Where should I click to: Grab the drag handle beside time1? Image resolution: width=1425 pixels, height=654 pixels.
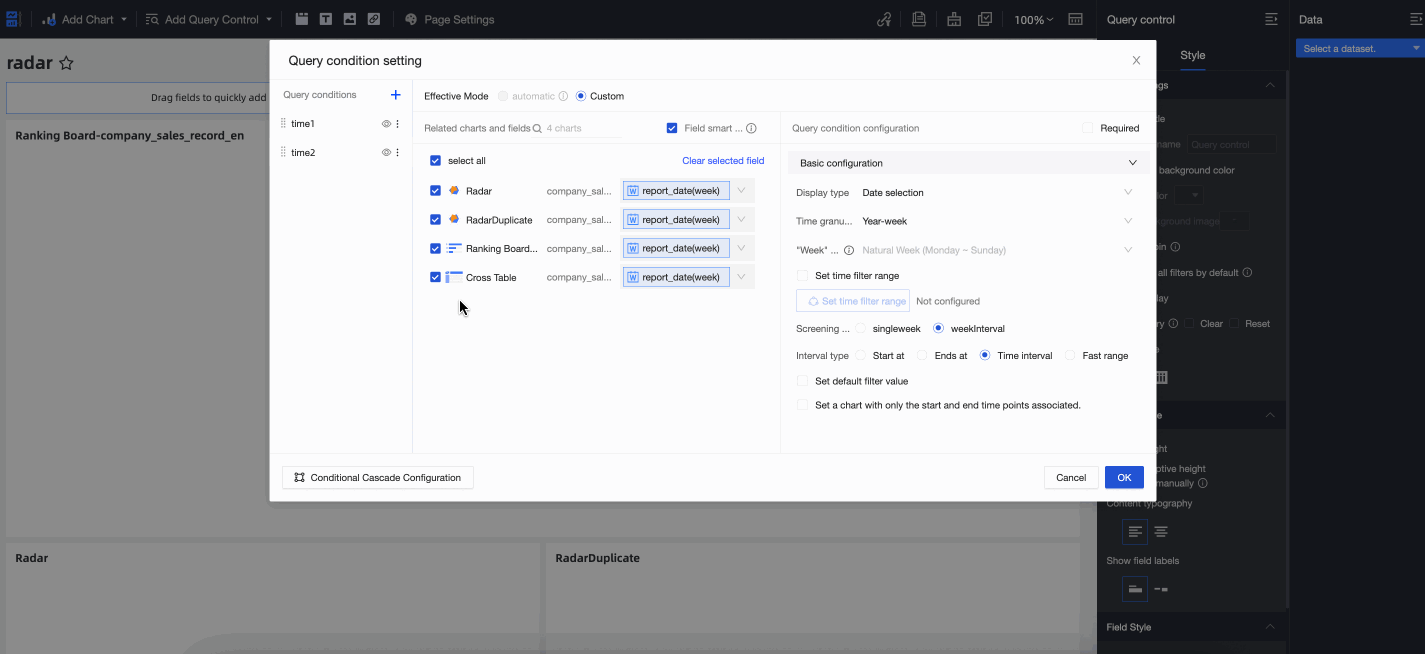[283, 124]
